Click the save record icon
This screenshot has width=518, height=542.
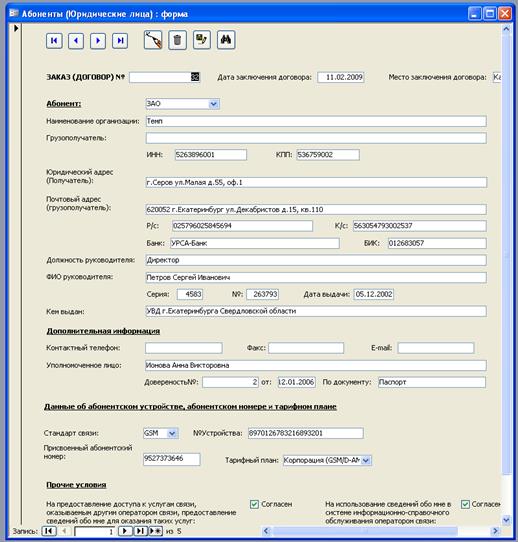(x=202, y=40)
